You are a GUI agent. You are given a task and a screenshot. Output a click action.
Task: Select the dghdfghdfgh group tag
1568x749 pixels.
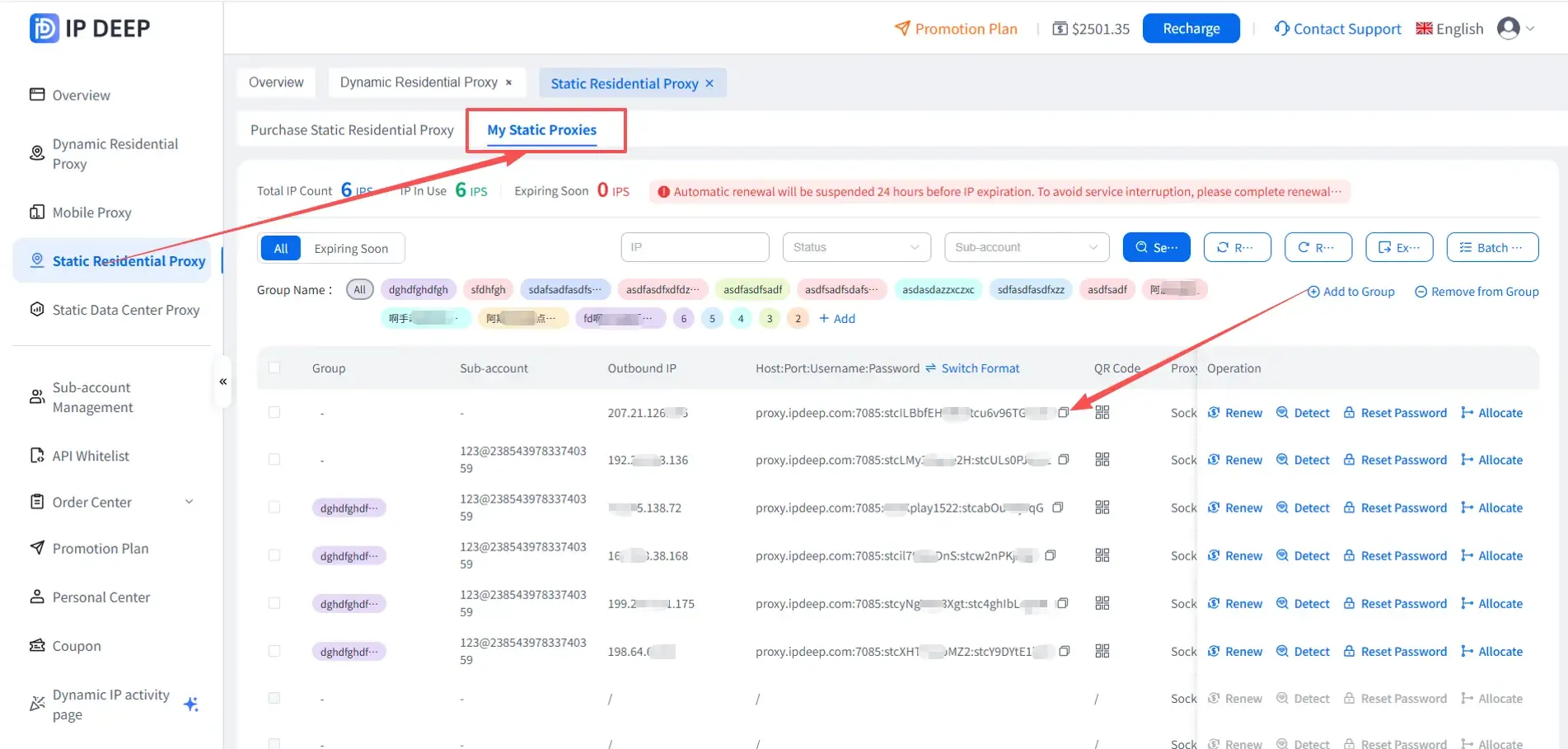point(419,289)
